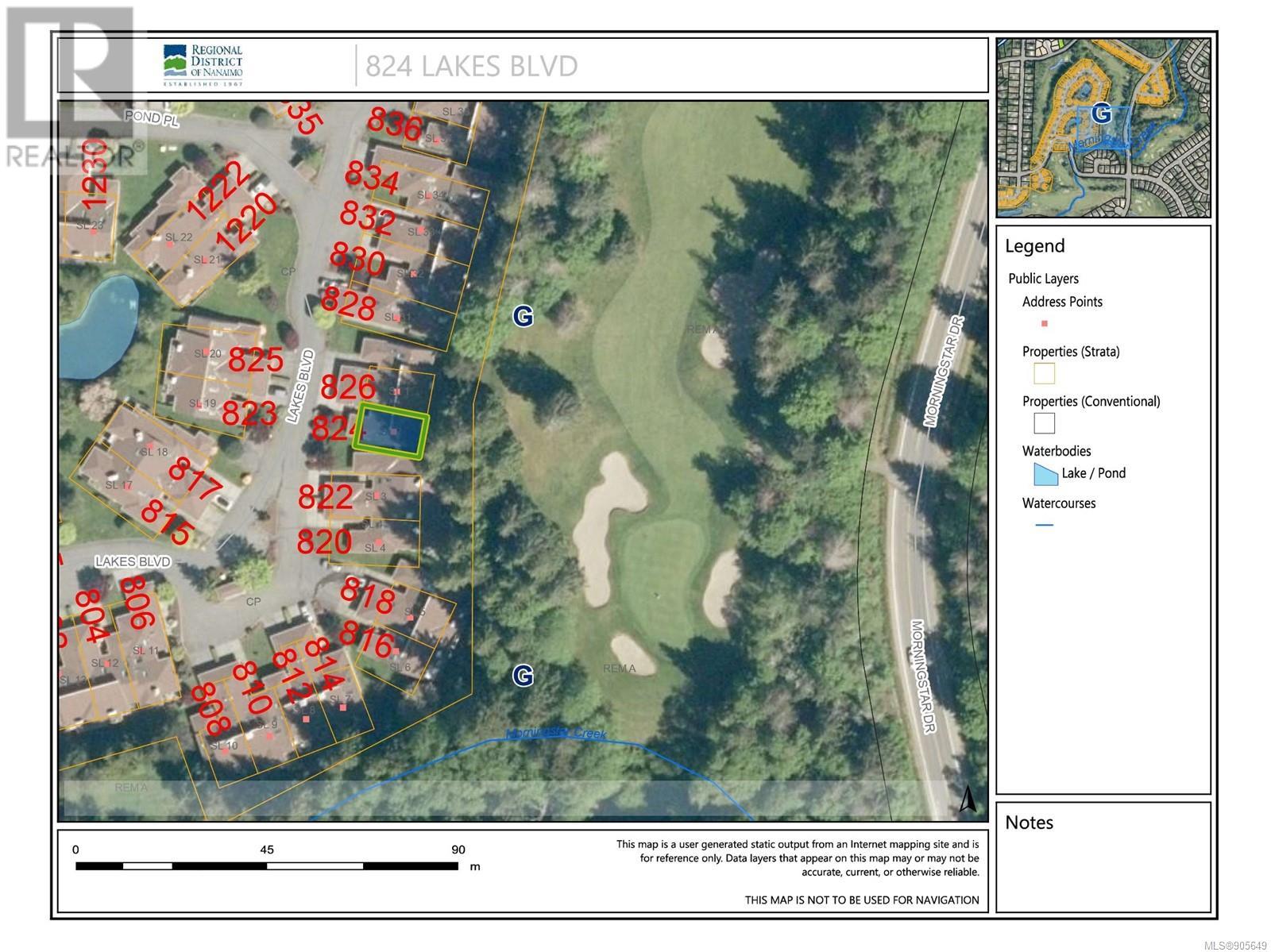Open the overview inset map thumbnail
Image resolution: width=1271 pixels, height=952 pixels.
(x=1103, y=128)
